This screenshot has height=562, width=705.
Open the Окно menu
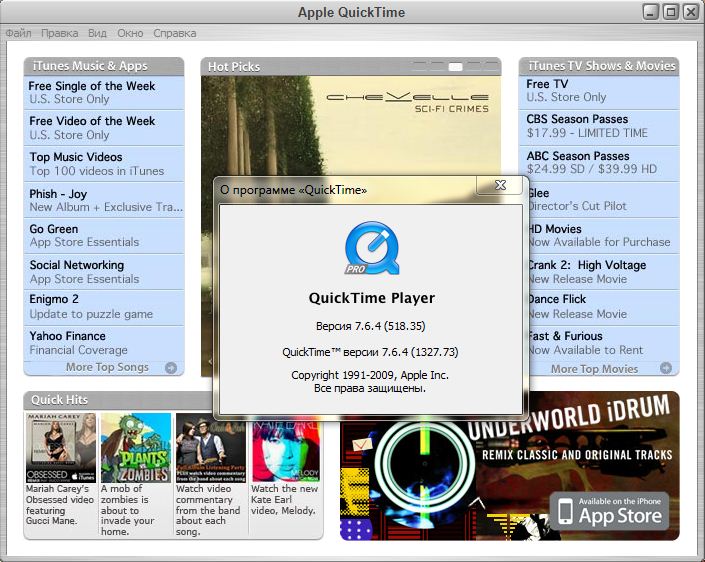[130, 33]
